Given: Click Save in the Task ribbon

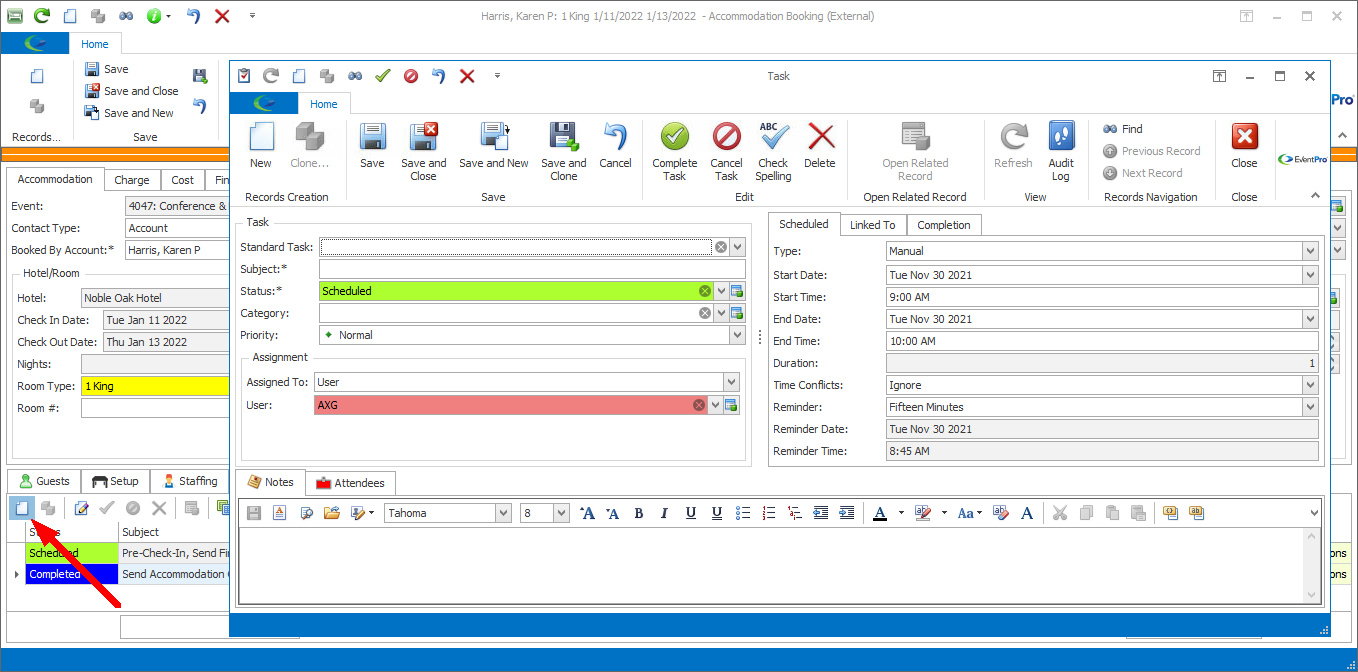Looking at the screenshot, I should 372,144.
